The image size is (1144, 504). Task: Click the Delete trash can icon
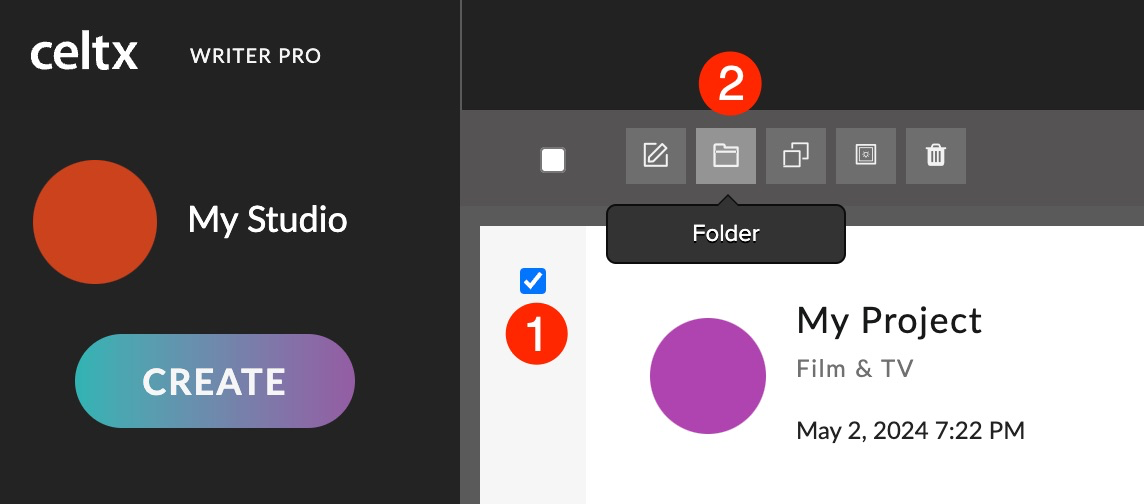936,156
